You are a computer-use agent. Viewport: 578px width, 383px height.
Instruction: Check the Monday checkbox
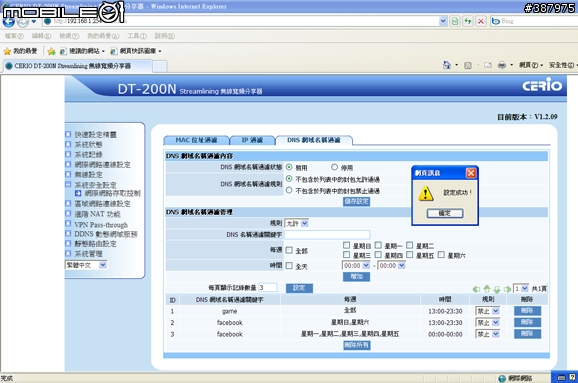pos(378,245)
